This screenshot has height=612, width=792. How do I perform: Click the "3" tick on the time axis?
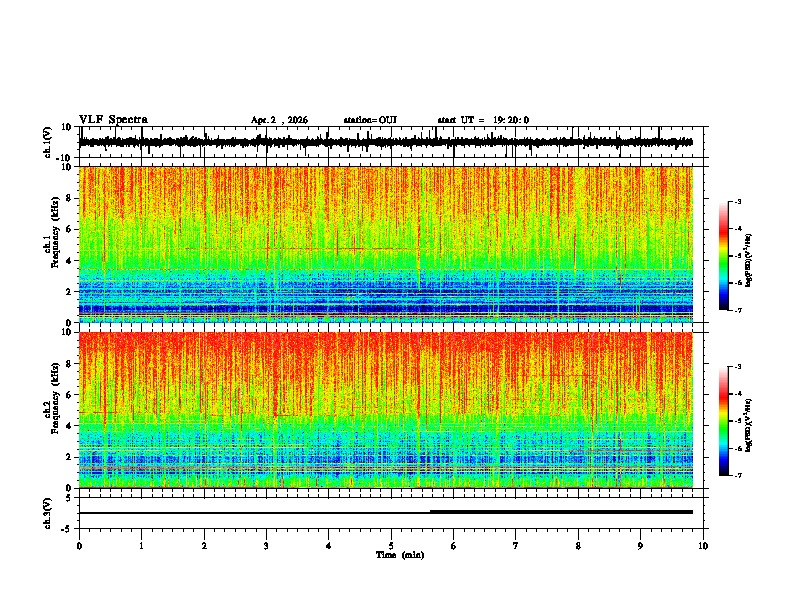point(266,546)
